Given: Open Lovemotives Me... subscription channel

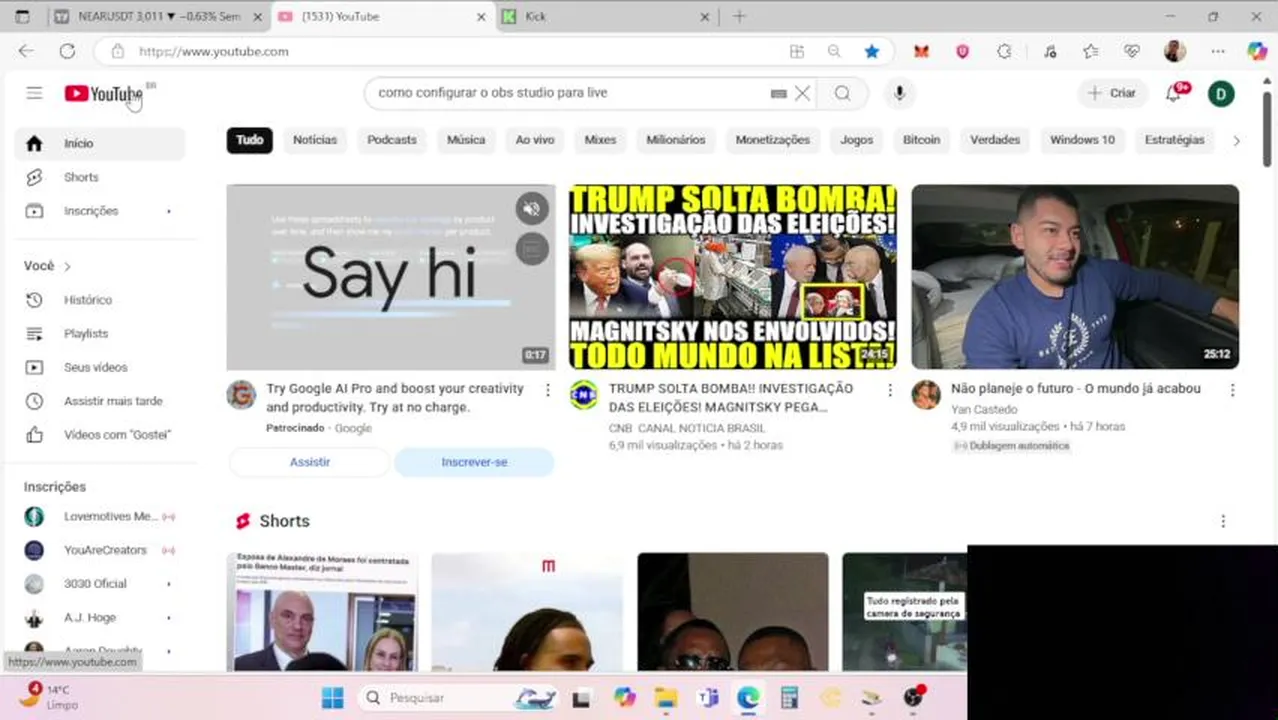Looking at the screenshot, I should pyautogui.click(x=100, y=516).
